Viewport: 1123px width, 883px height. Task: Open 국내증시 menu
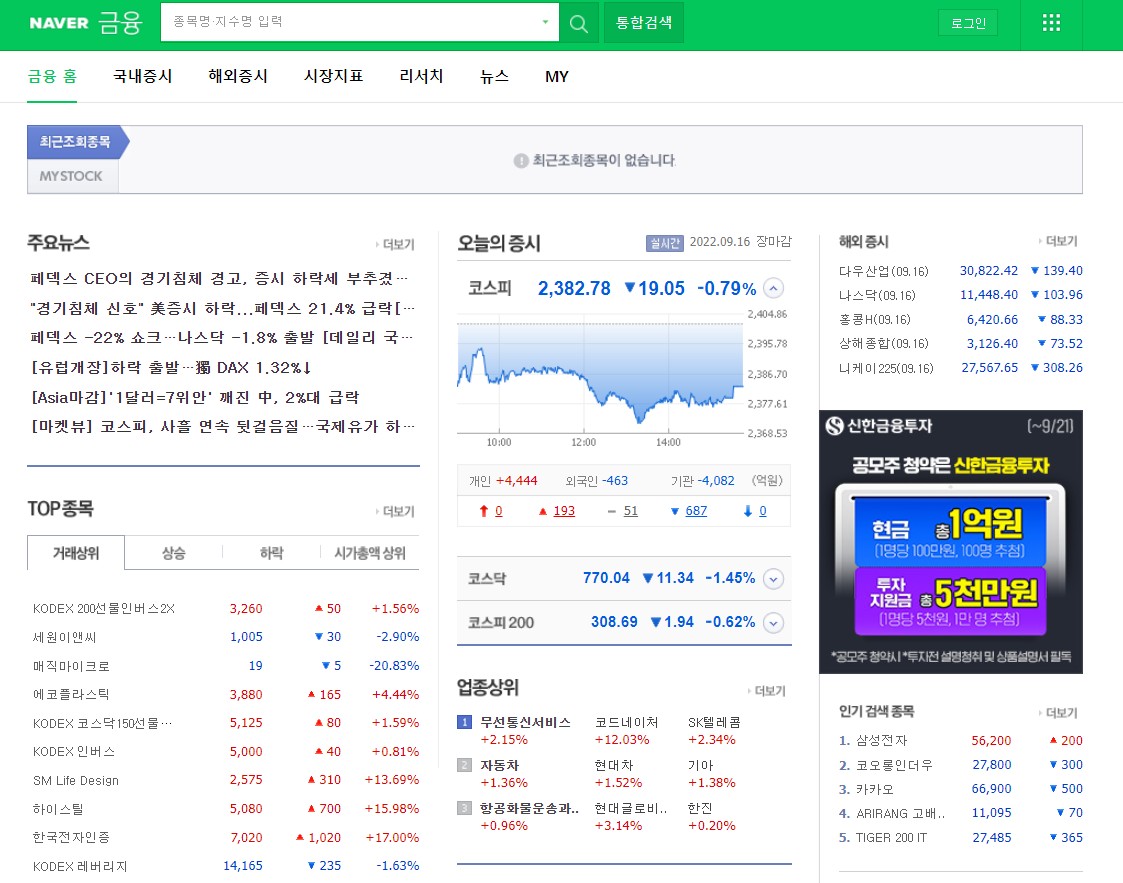(143, 77)
